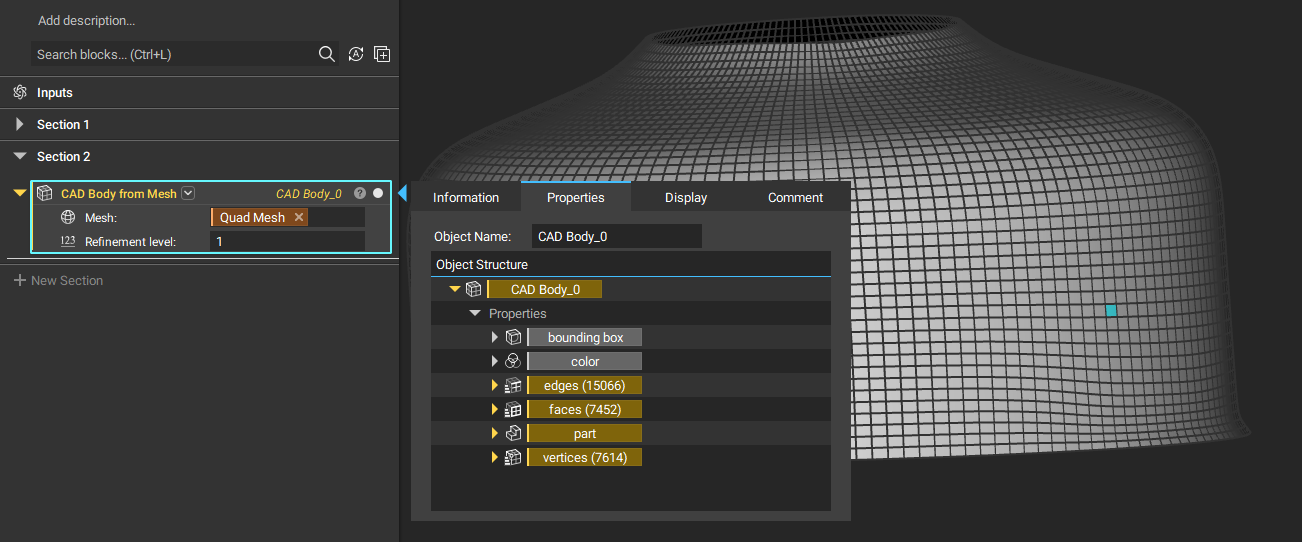Screen dimensions: 1302x542
Task: Click the search magnifier icon
Action: pyautogui.click(x=326, y=54)
